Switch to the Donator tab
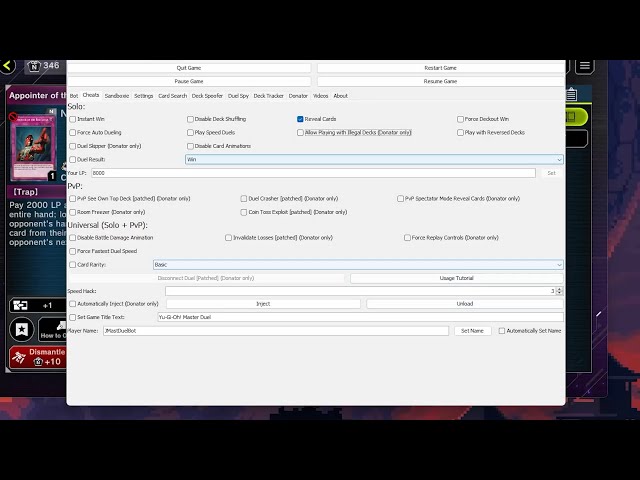The image size is (640, 480). pos(298,96)
